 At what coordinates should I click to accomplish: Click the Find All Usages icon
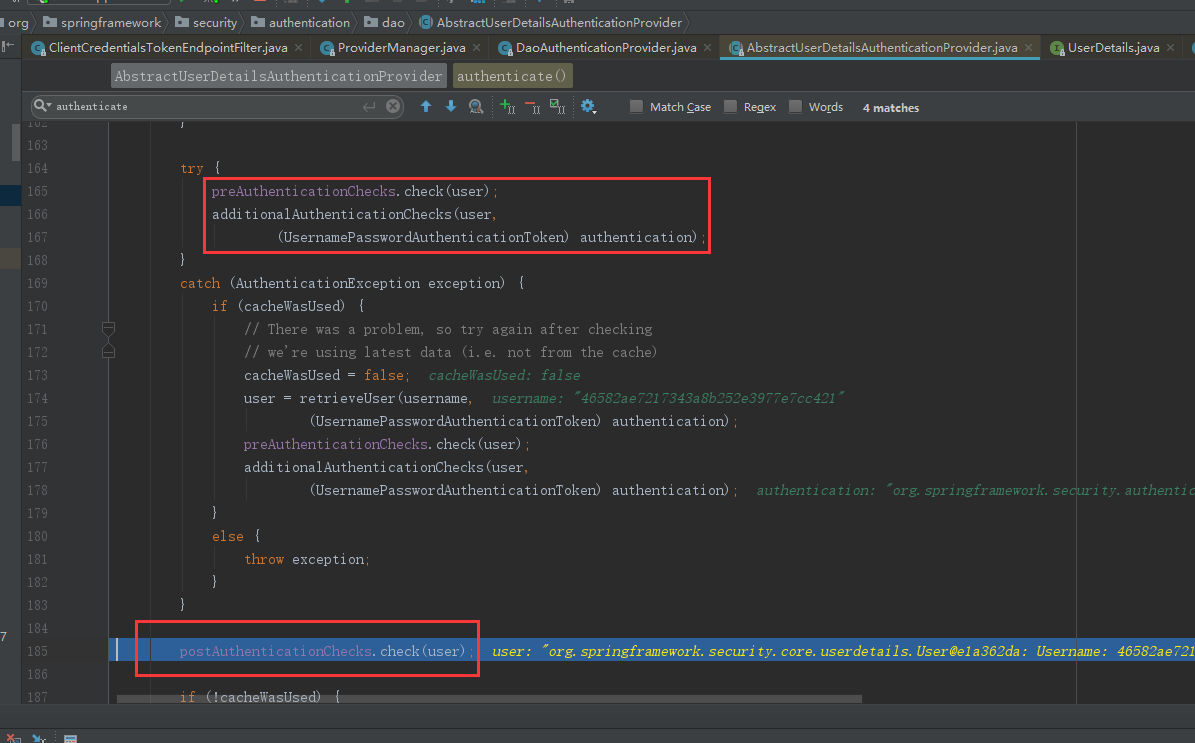click(x=476, y=107)
